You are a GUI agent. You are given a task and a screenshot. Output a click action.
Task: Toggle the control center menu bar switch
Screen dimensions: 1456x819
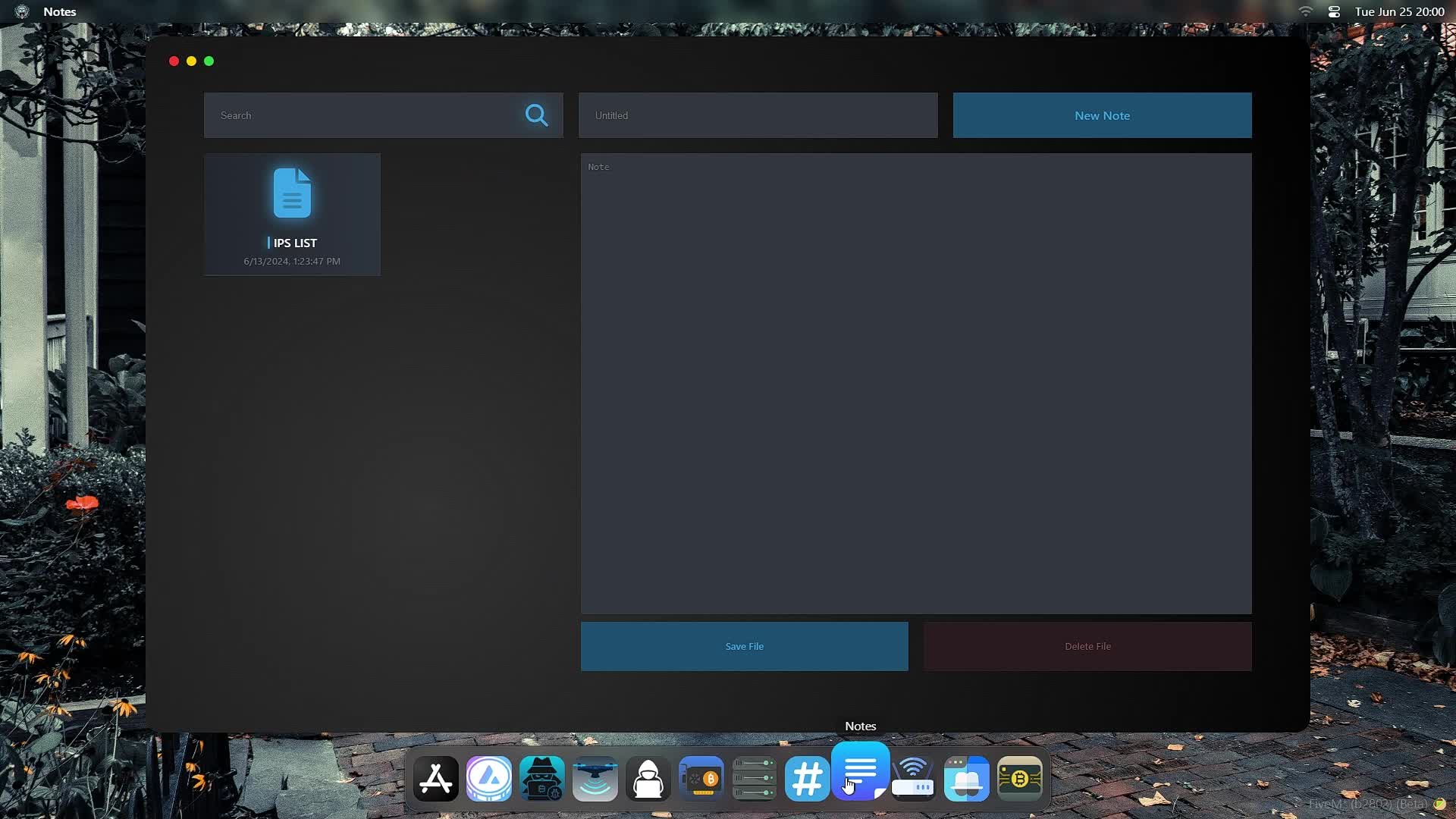click(x=1334, y=11)
